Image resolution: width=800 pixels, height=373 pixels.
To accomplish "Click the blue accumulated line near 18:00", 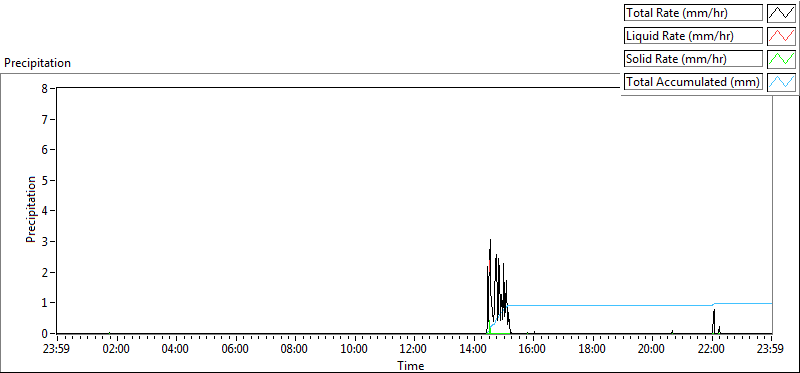I will pyautogui.click(x=593, y=305).
